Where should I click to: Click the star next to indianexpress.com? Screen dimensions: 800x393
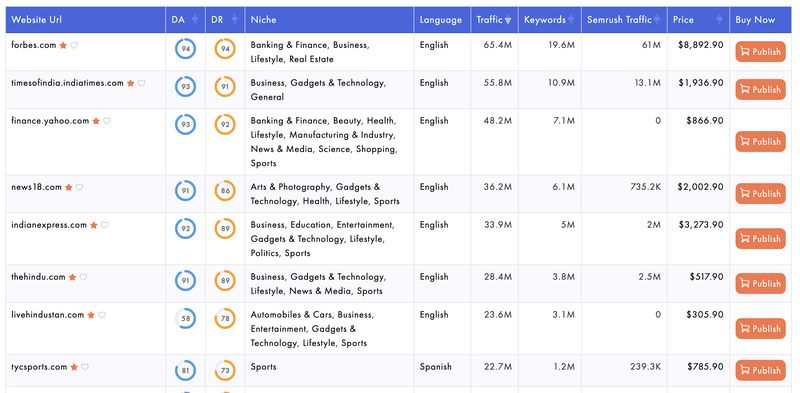click(x=94, y=225)
